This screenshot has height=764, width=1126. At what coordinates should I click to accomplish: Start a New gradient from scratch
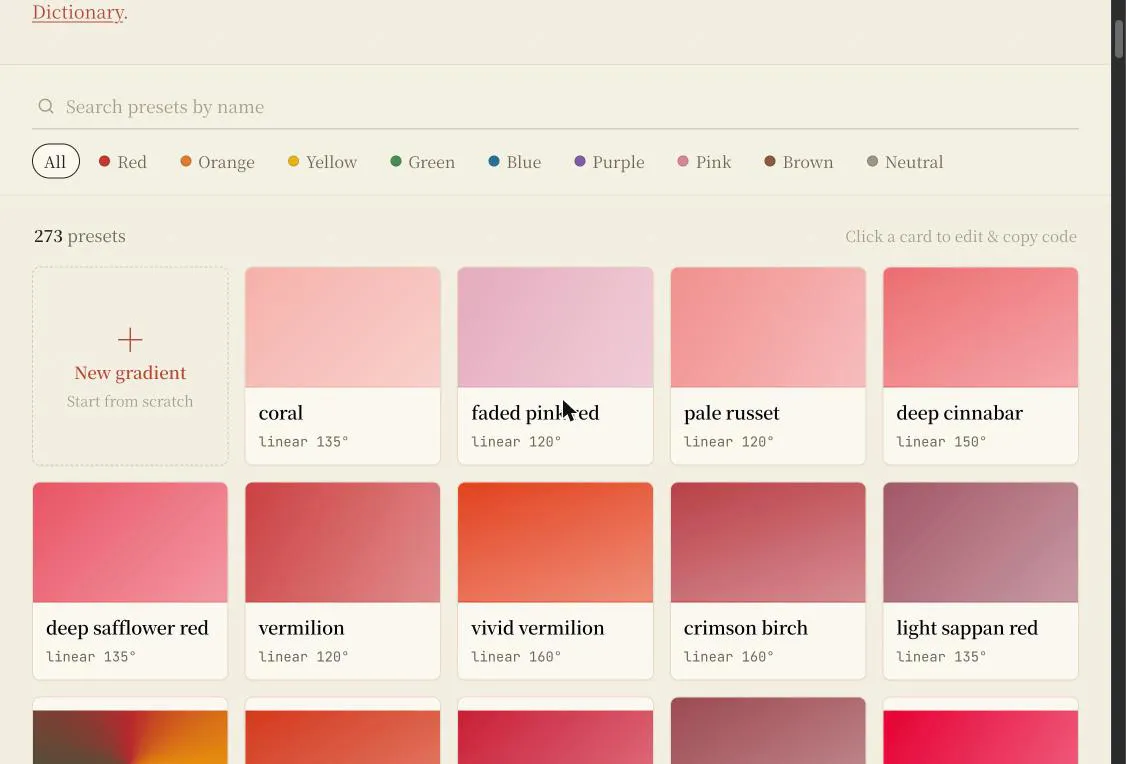coord(130,366)
